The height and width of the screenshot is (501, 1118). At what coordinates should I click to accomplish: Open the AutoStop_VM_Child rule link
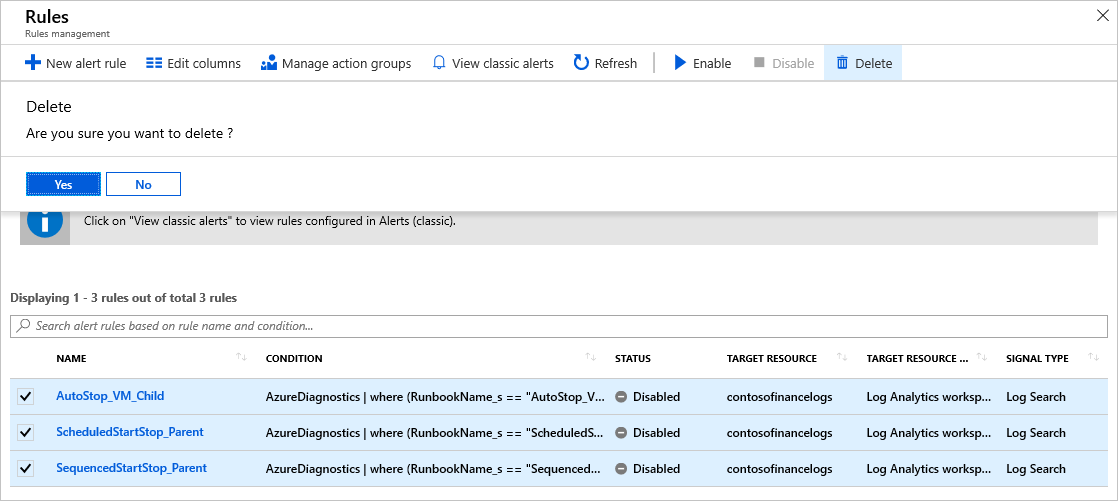coord(110,396)
